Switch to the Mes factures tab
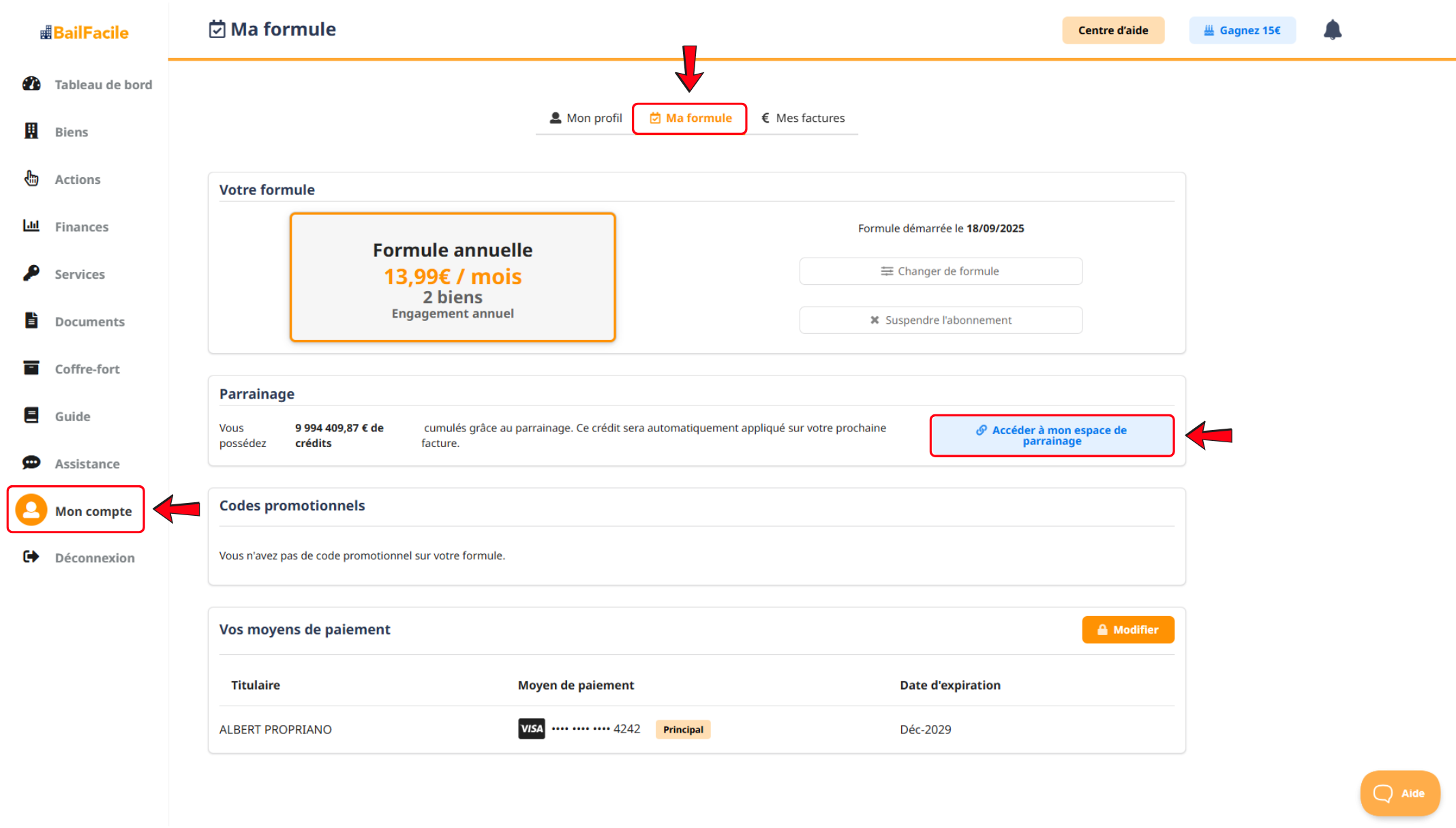 pos(803,118)
